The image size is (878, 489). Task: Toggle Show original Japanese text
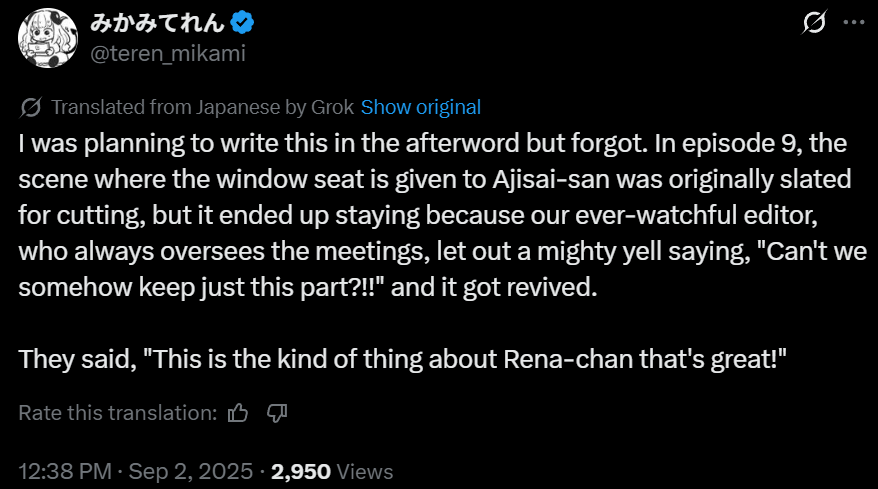tap(420, 107)
